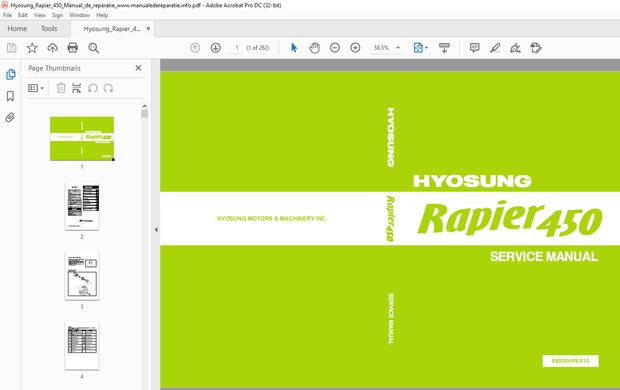Open the Attachments paperclip panel
620x390 pixels.
pos(10,117)
